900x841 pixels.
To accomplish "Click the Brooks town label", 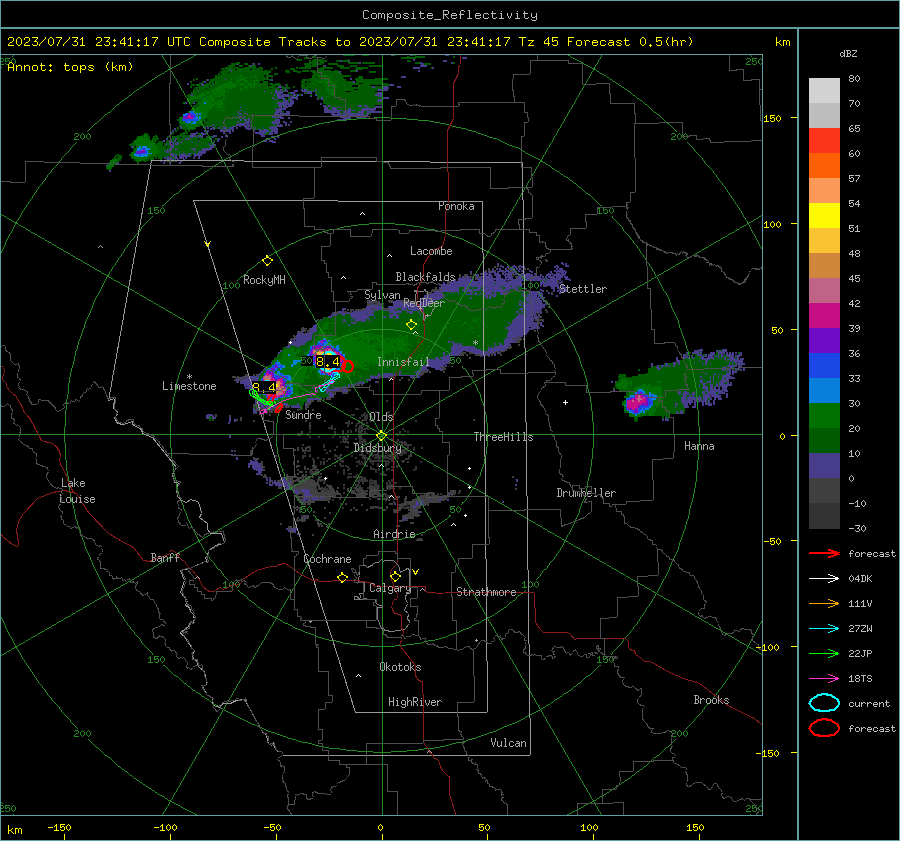I will 711,700.
